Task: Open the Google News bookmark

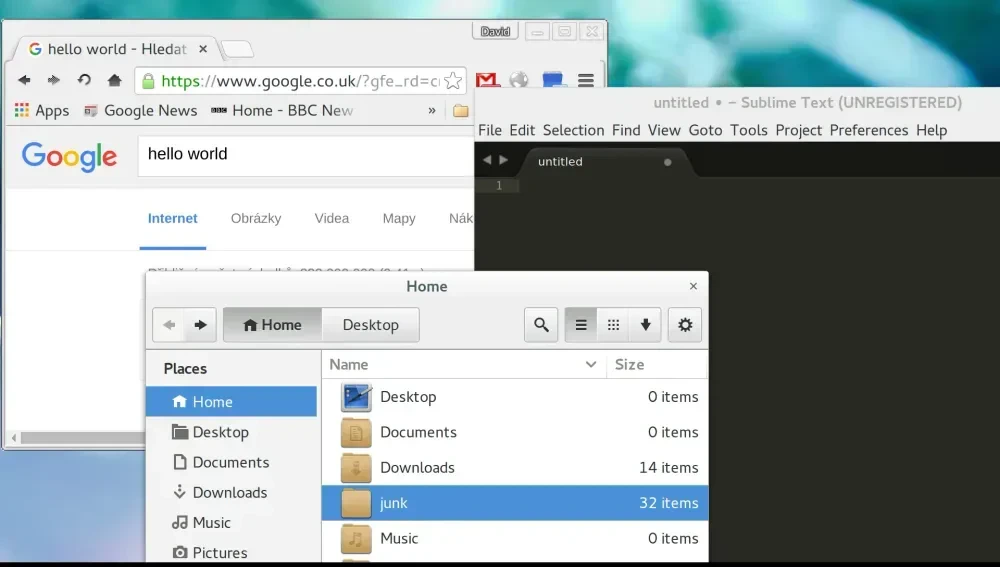Action: (x=140, y=110)
